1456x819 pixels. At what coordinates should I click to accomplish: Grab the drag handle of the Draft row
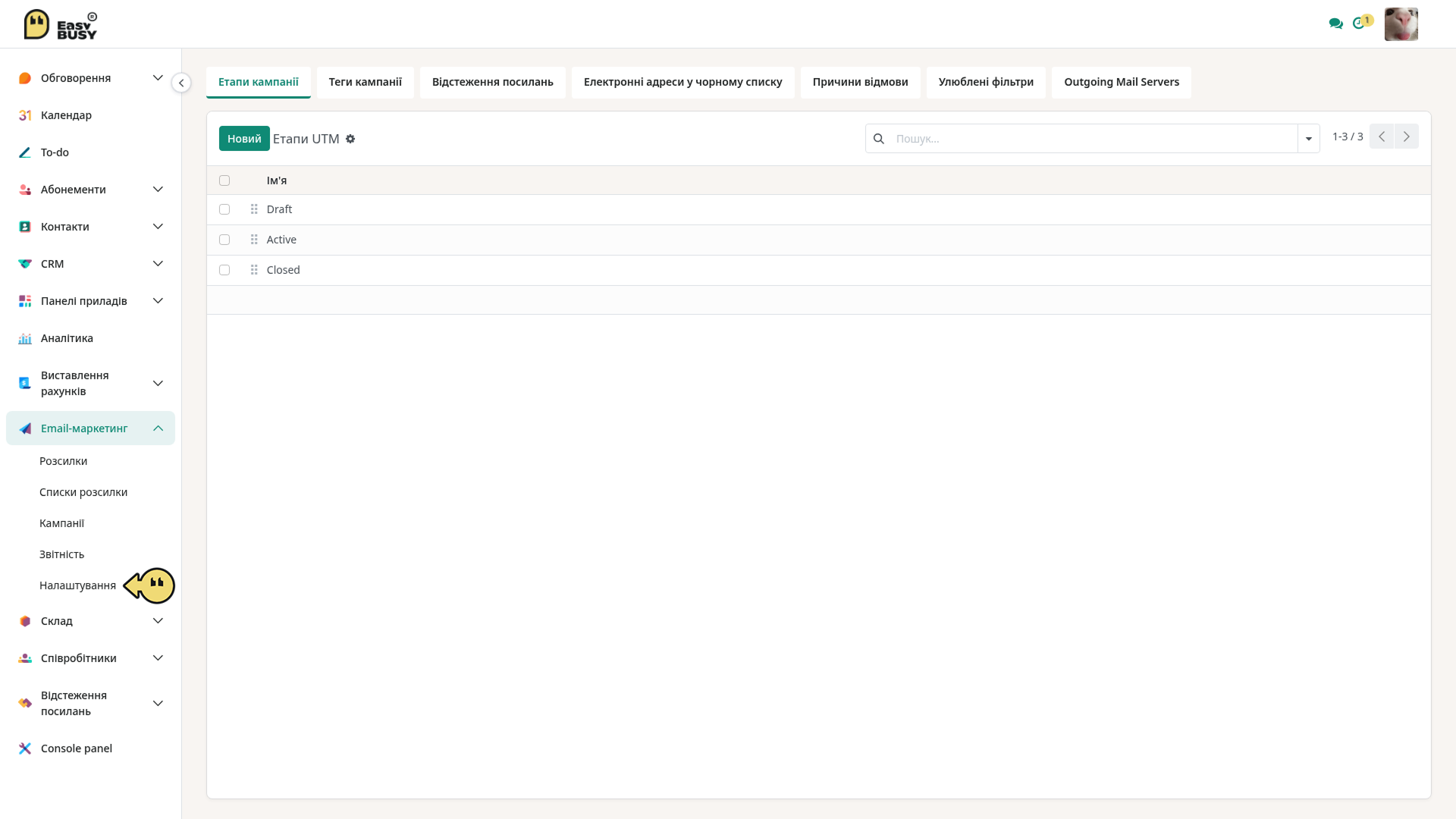click(254, 209)
